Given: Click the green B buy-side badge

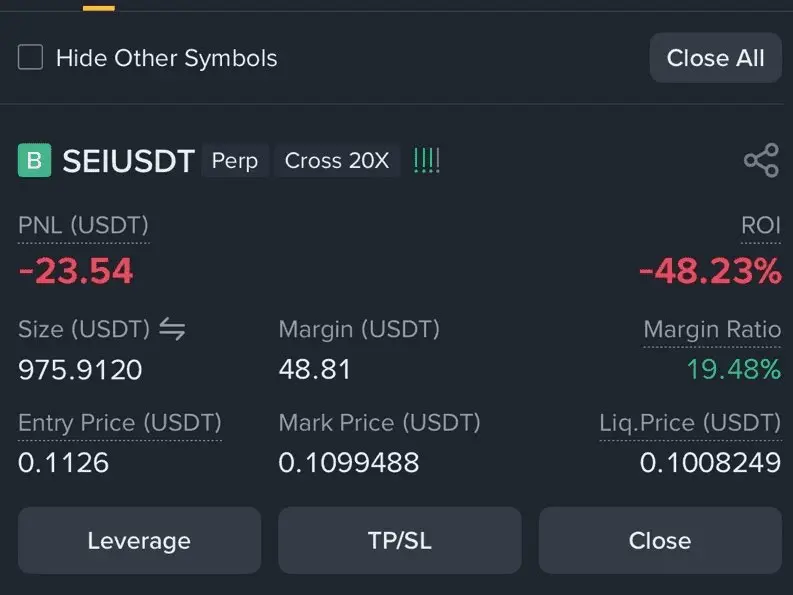Looking at the screenshot, I should tap(34, 160).
